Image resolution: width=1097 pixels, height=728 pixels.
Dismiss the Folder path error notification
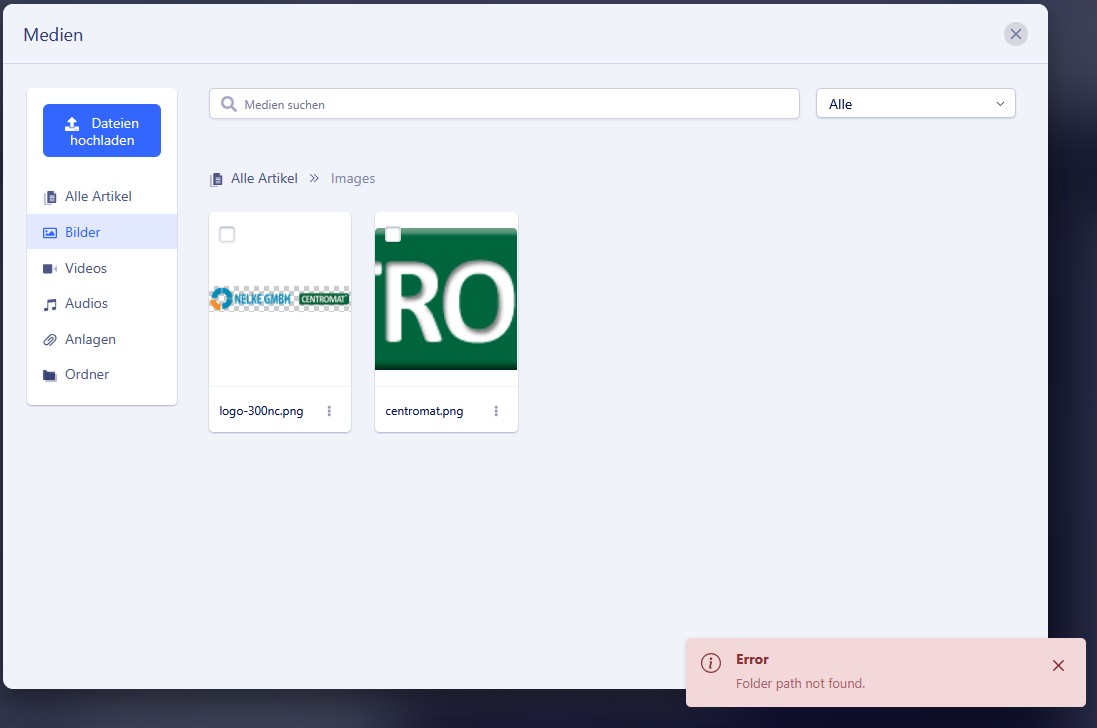pyautogui.click(x=1058, y=666)
